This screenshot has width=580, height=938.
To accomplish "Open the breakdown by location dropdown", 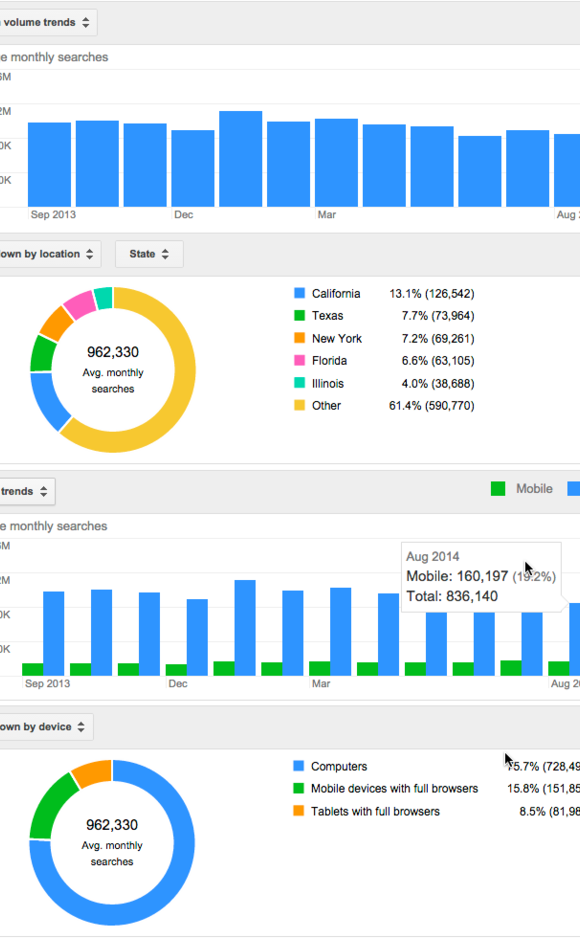I will (x=50, y=254).
